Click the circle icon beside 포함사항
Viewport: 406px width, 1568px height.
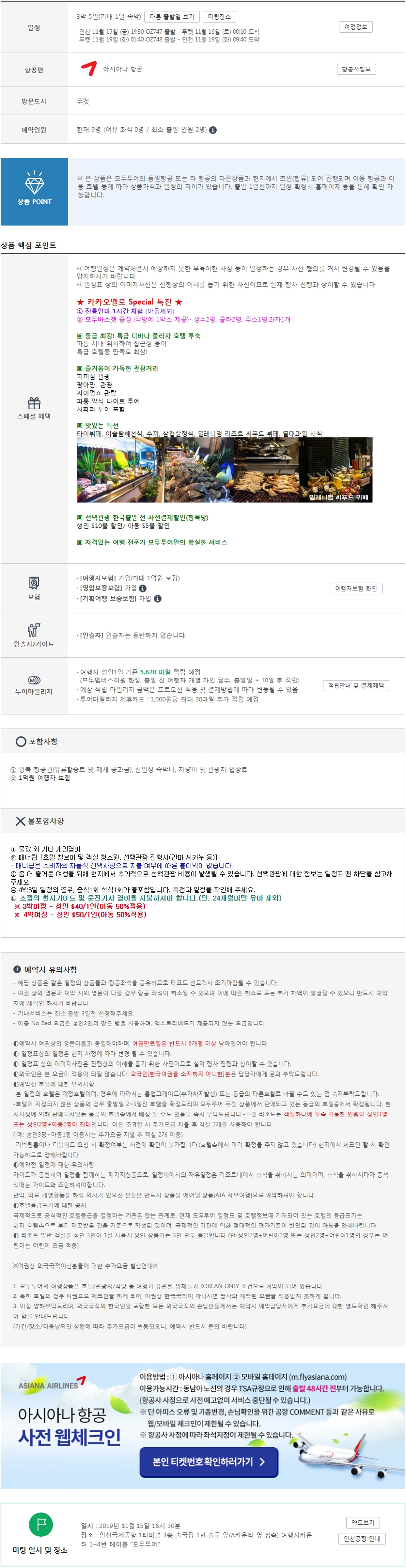coord(21,741)
